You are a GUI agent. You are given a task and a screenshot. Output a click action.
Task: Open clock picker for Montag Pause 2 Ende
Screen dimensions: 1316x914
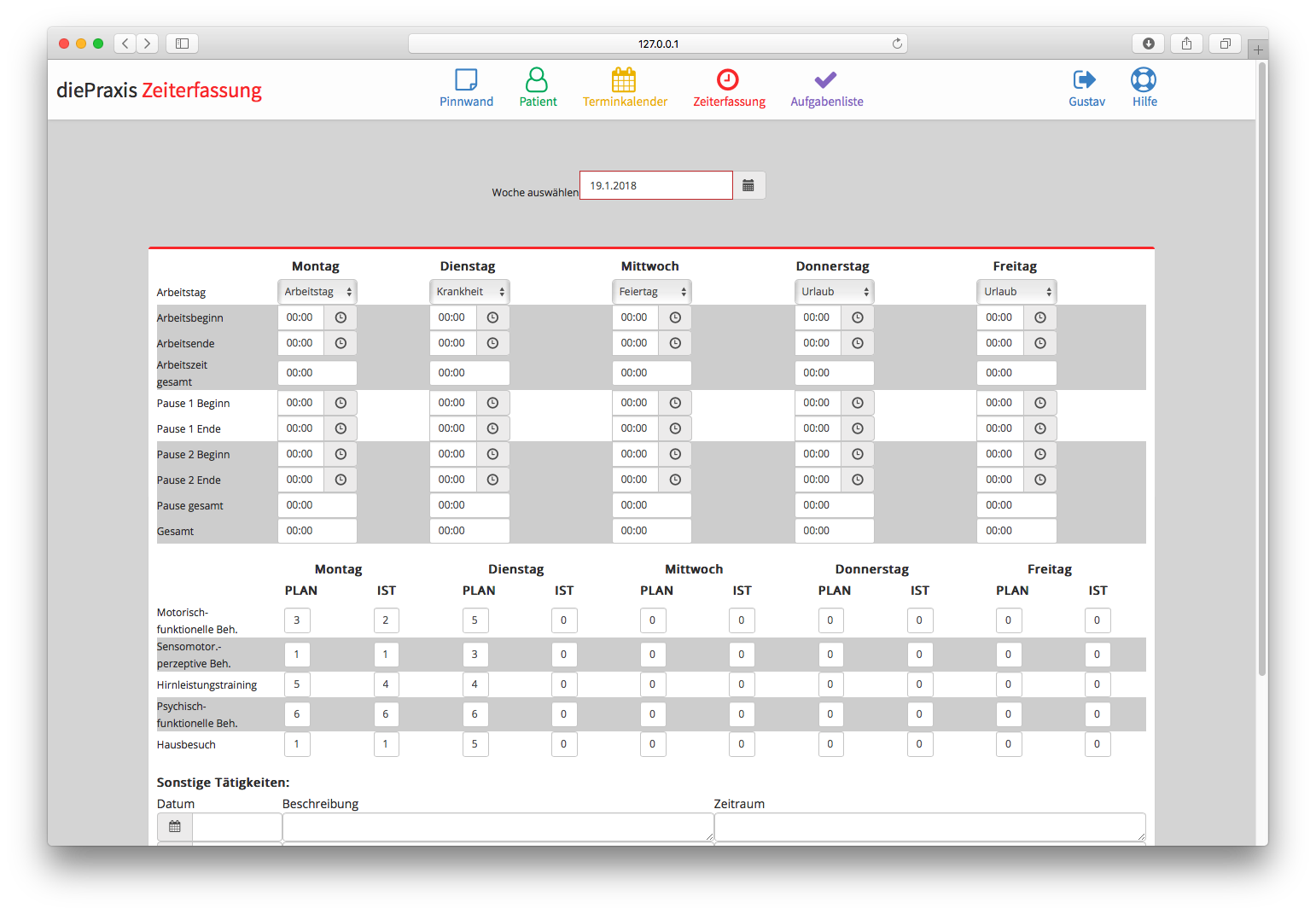(x=341, y=480)
